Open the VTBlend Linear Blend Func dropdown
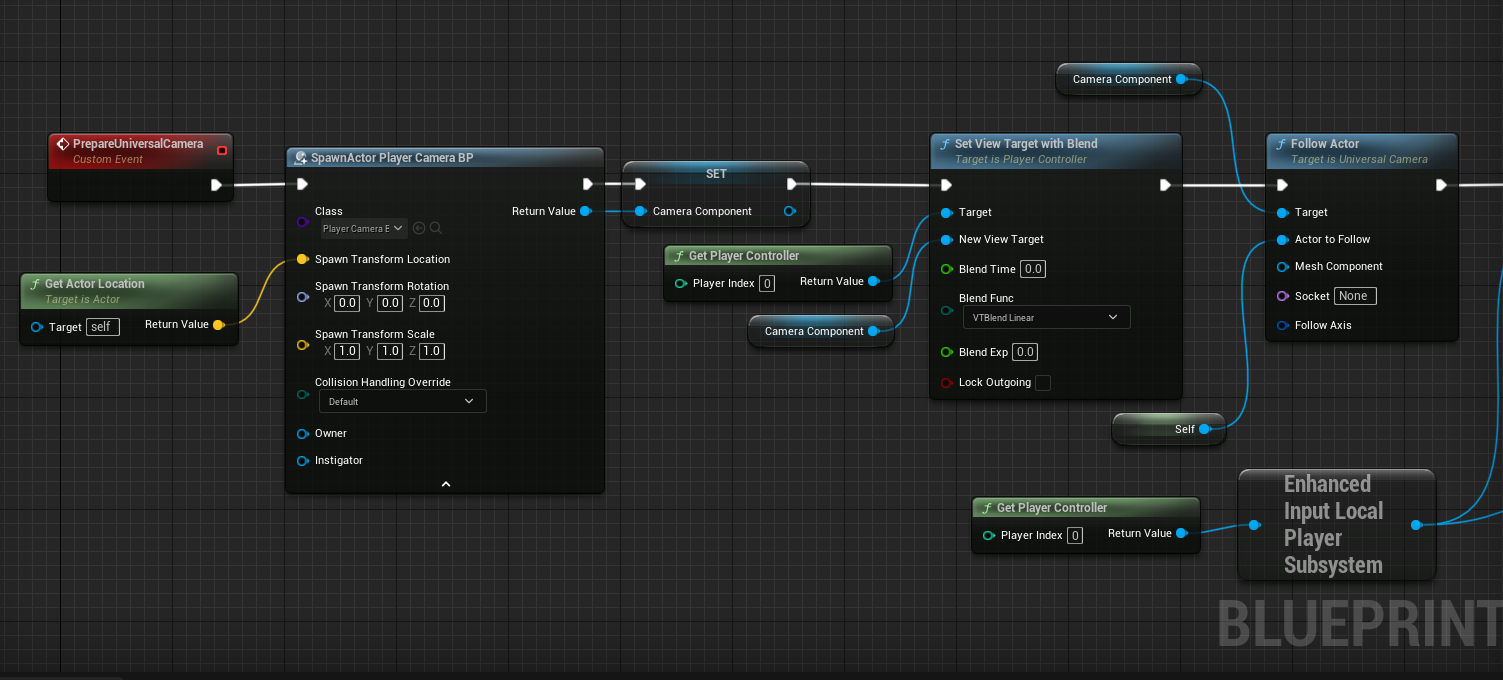This screenshot has height=680, width=1503. click(x=1046, y=317)
